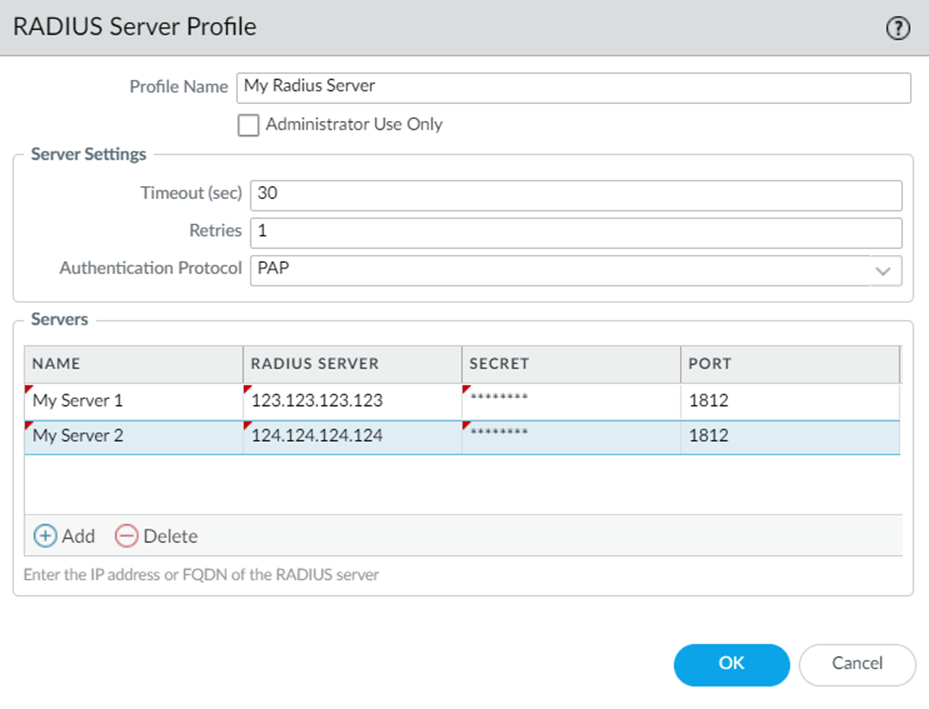Click the Profile Name text field

coord(573,87)
